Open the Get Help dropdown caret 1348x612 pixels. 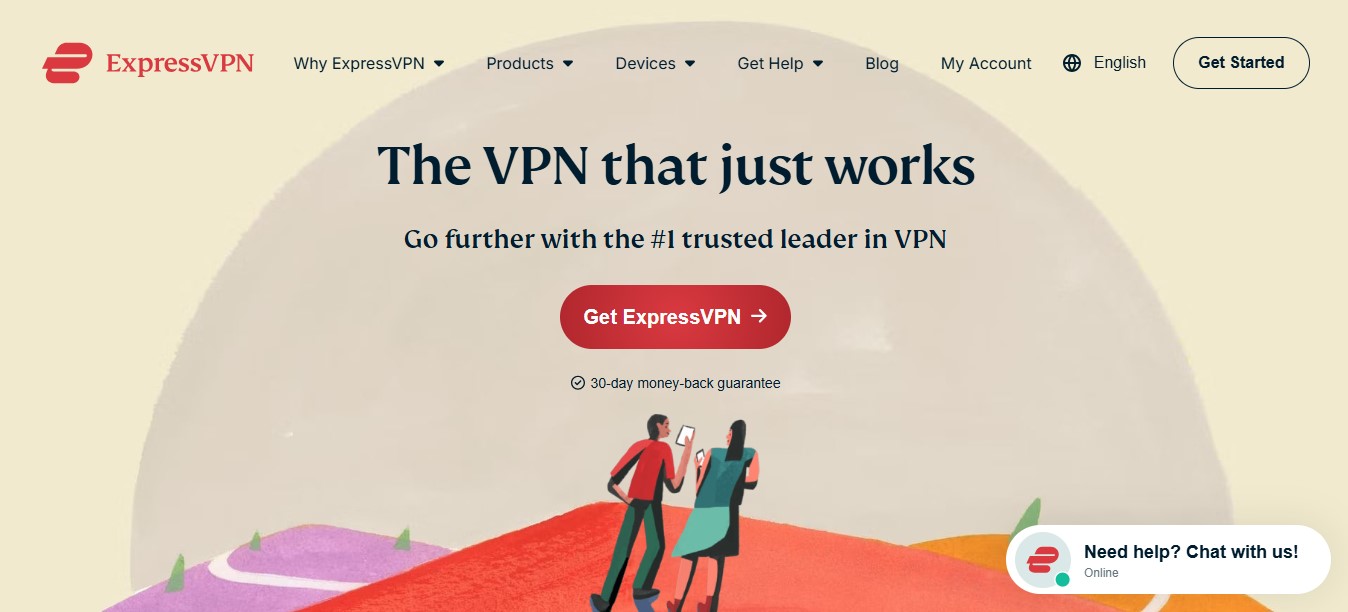point(818,64)
